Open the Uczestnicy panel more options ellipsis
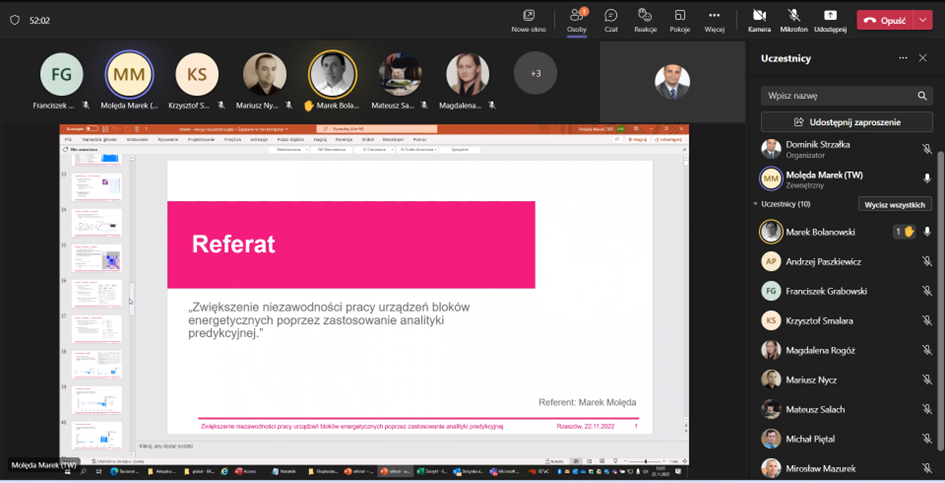945x483 pixels. click(903, 58)
